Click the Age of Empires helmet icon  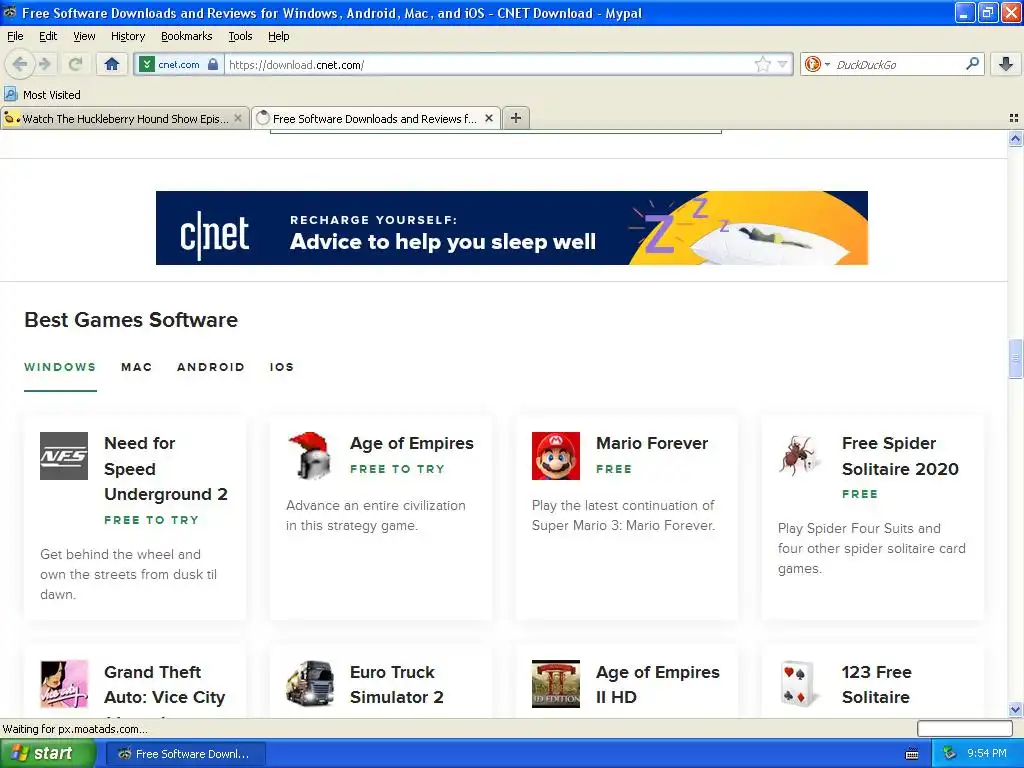click(310, 456)
